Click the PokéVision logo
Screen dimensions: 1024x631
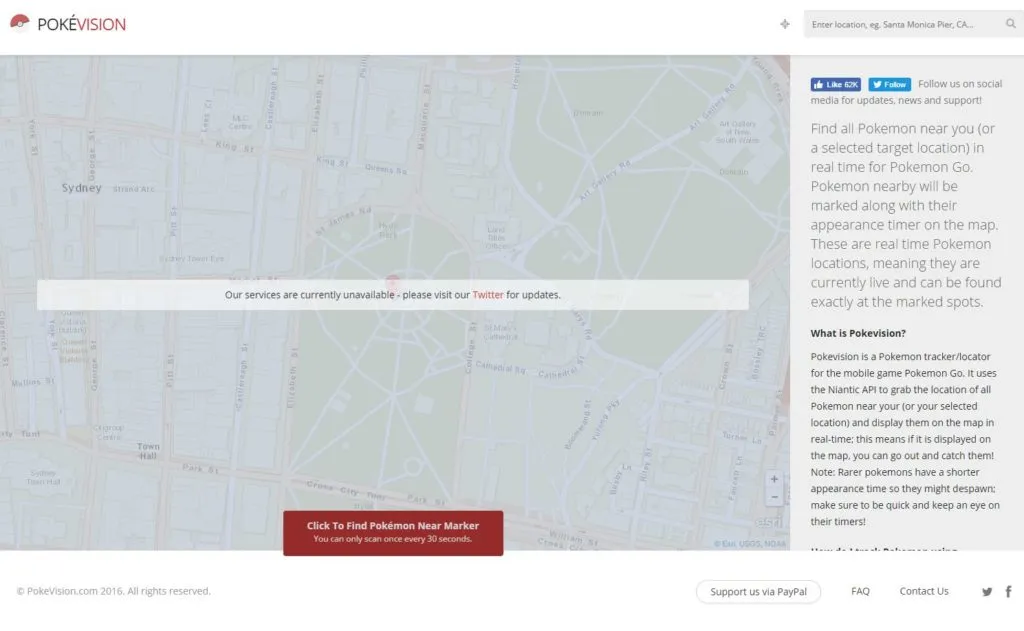tap(68, 24)
